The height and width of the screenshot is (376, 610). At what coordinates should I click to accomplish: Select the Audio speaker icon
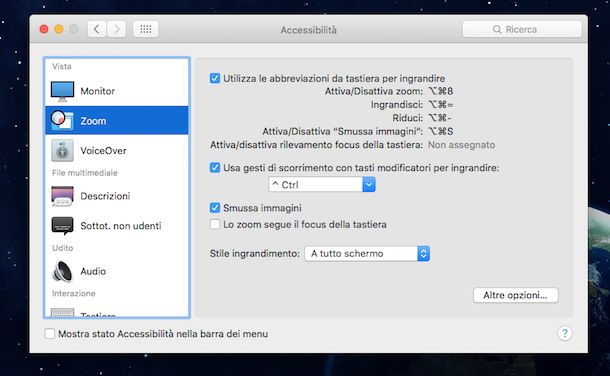pyautogui.click(x=62, y=271)
